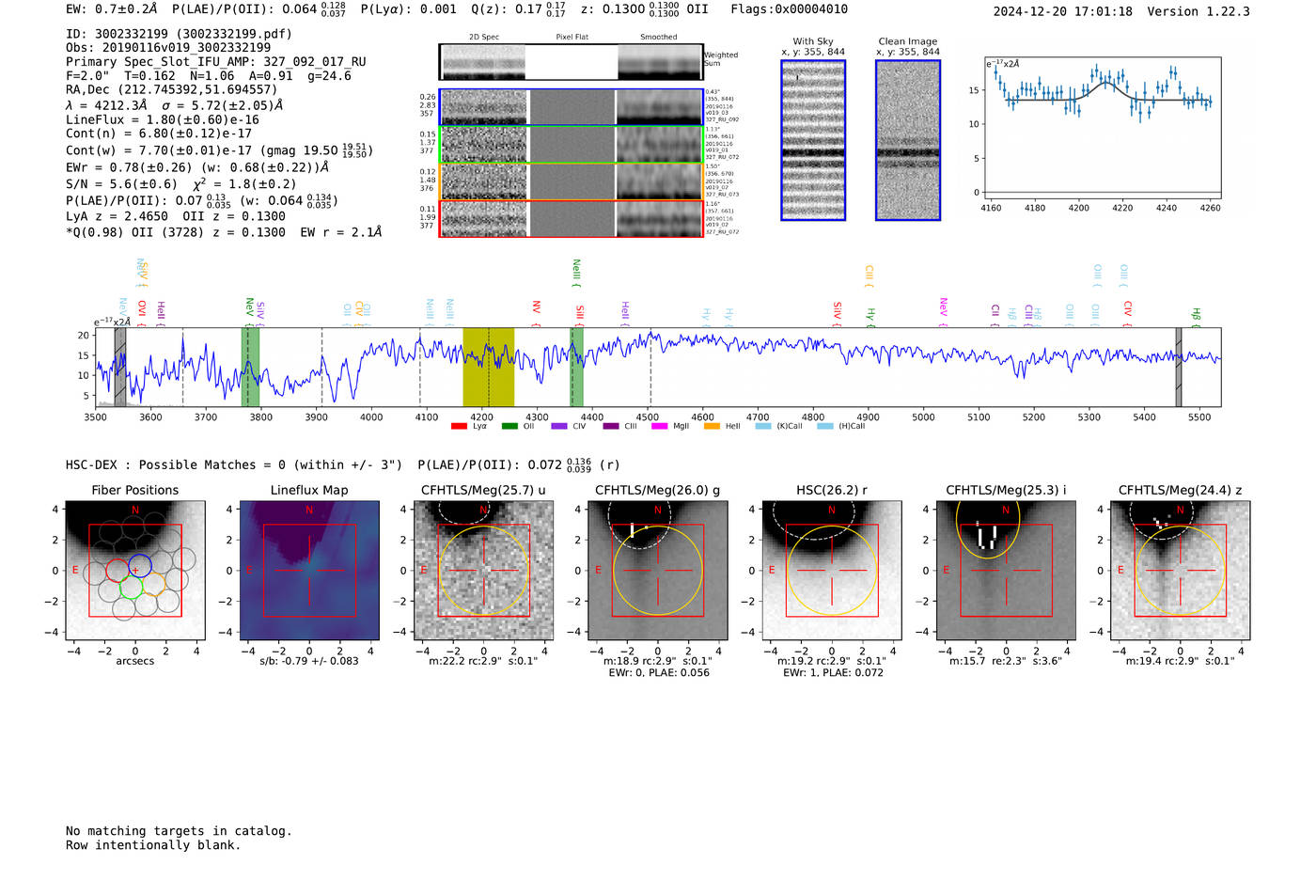Click 'No matching targets in catalog.' text
This screenshot has height=896, width=1316.
179,831
